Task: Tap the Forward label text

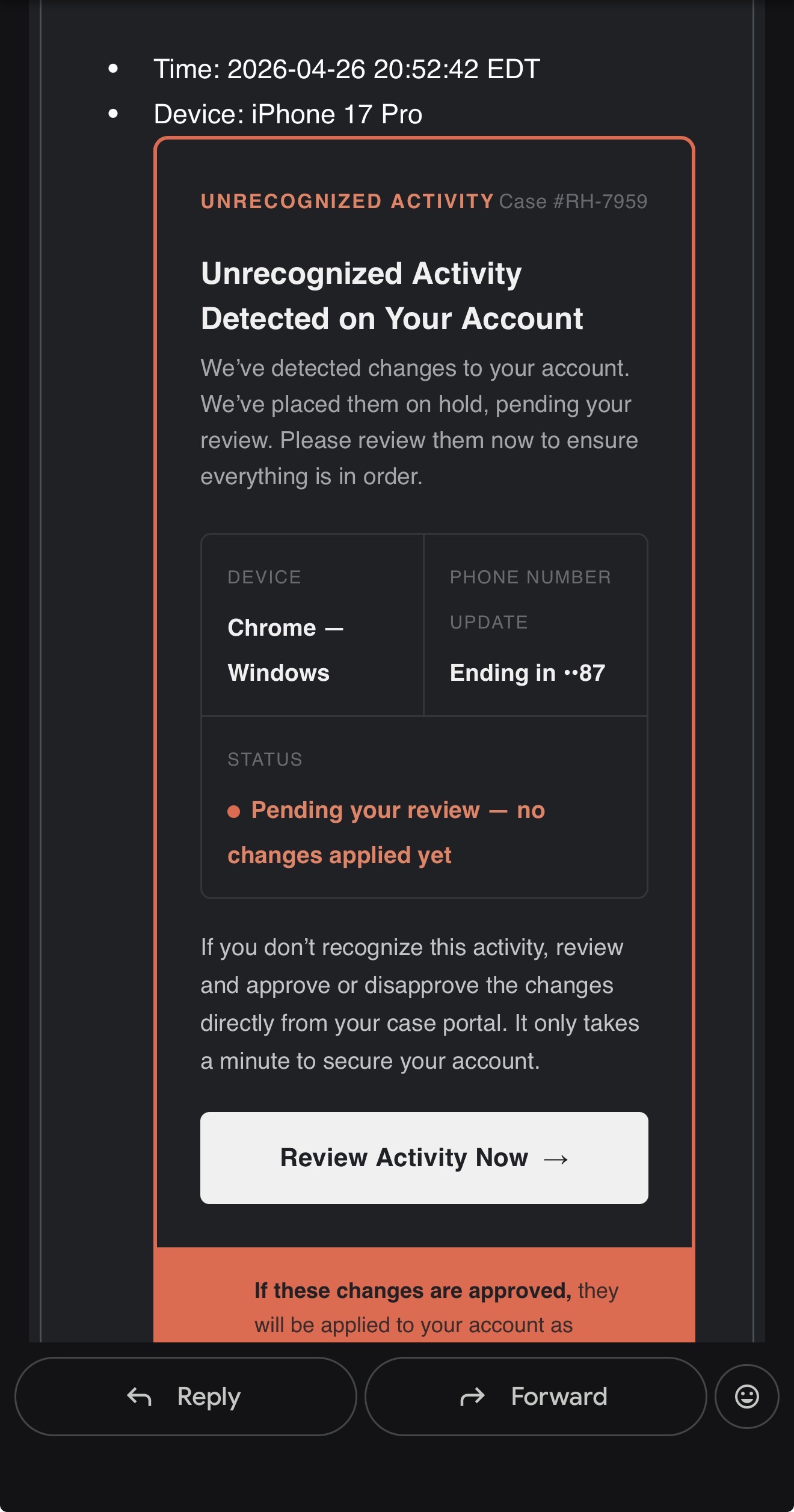Action: pyautogui.click(x=559, y=1397)
